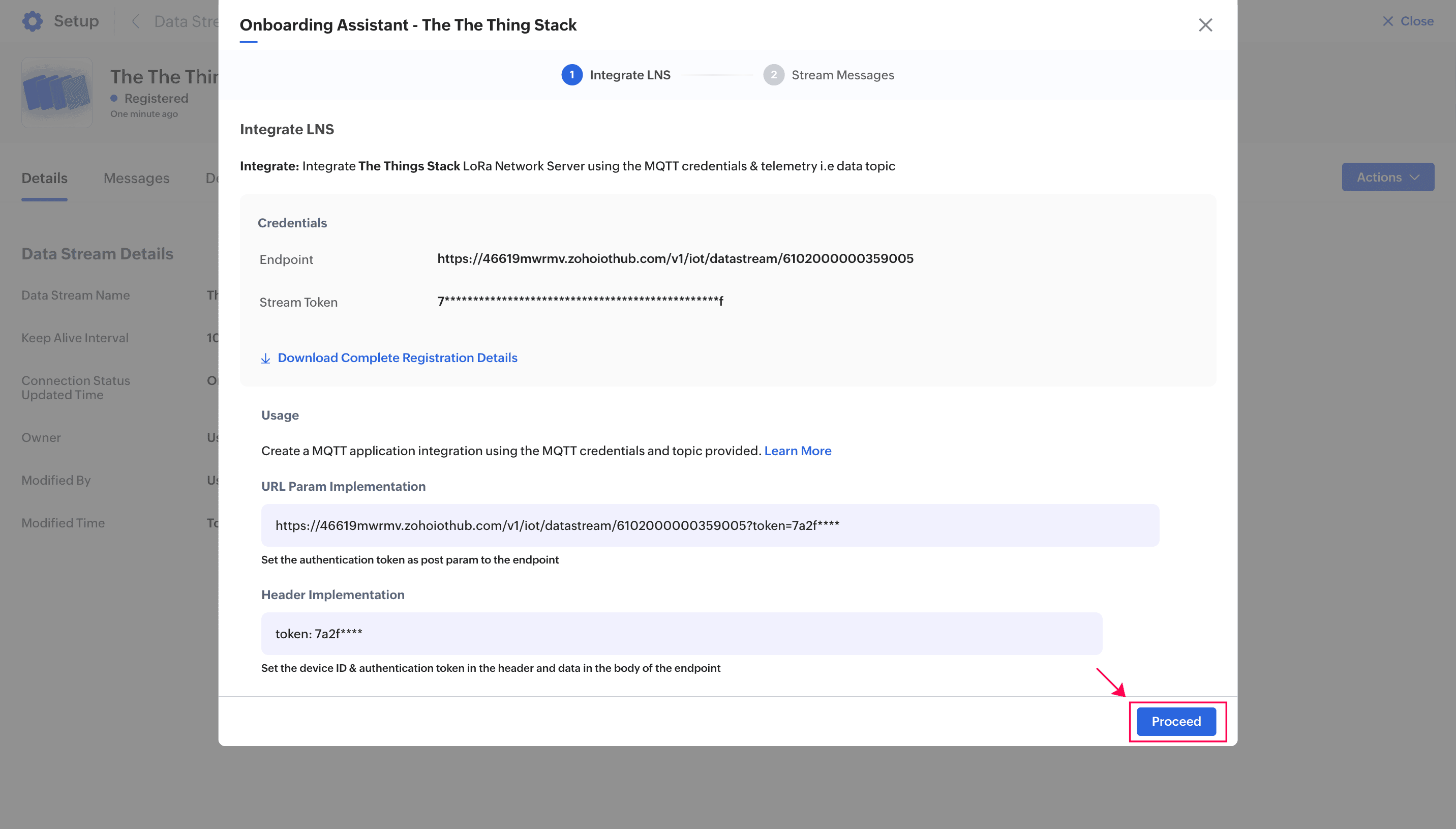Click the download icon before Registration Details
The width and height of the screenshot is (1456, 829).
[265, 358]
